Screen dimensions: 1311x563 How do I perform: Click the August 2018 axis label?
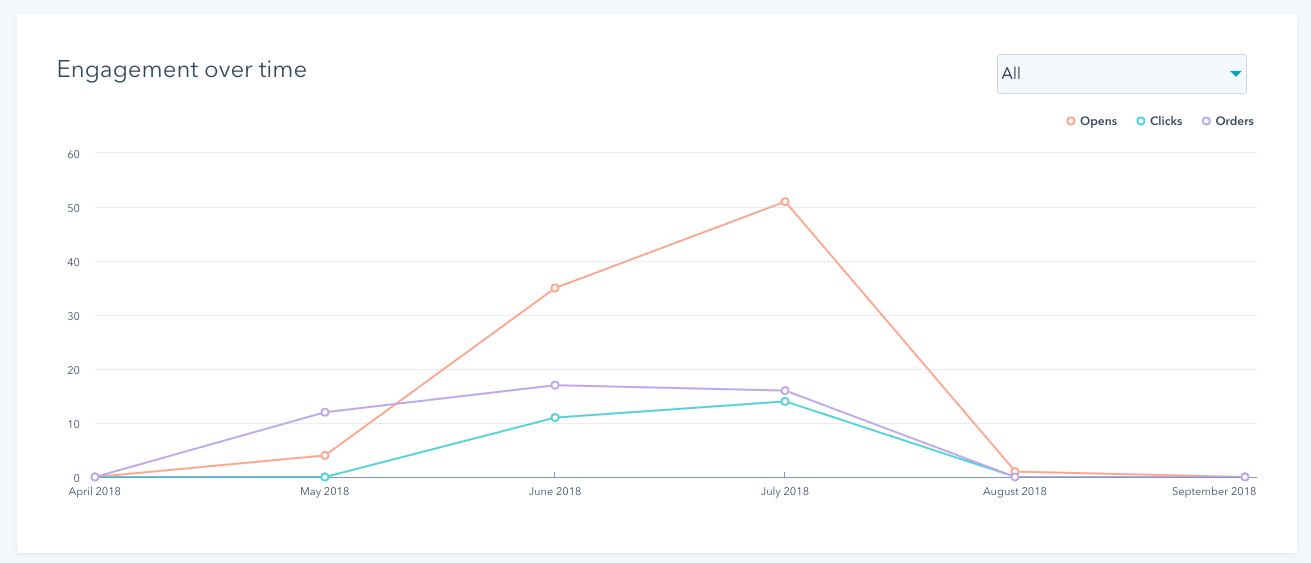coord(1015,492)
